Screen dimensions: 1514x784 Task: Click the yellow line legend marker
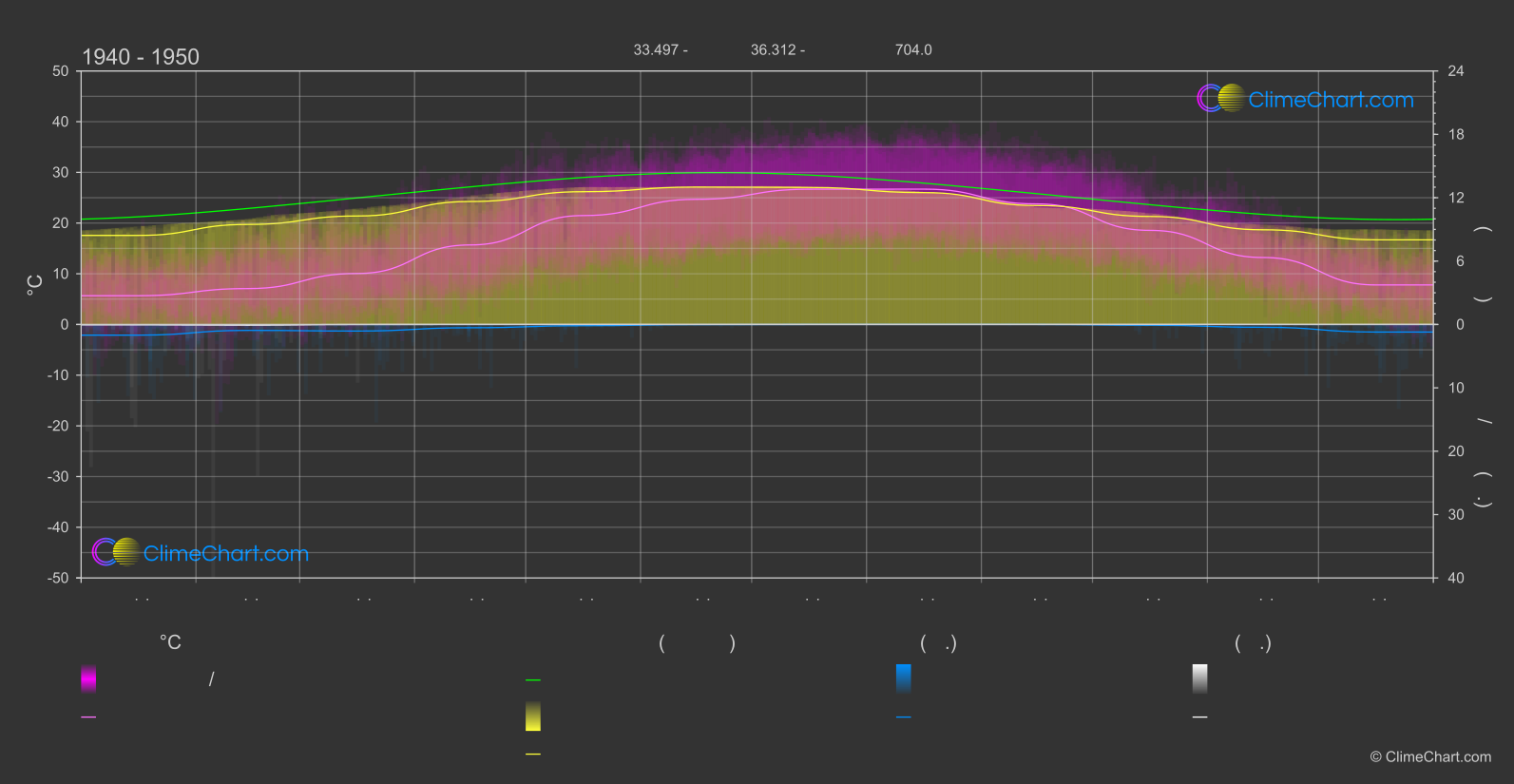533,755
